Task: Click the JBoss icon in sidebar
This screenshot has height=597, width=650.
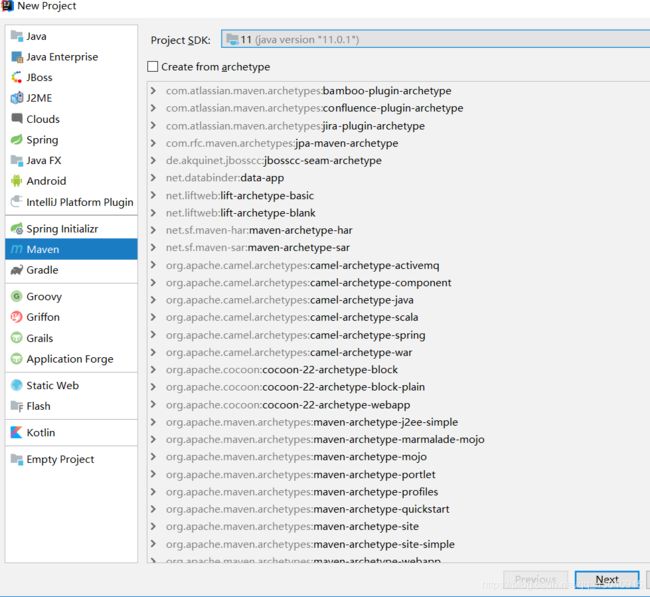Action: pyautogui.click(x=17, y=78)
